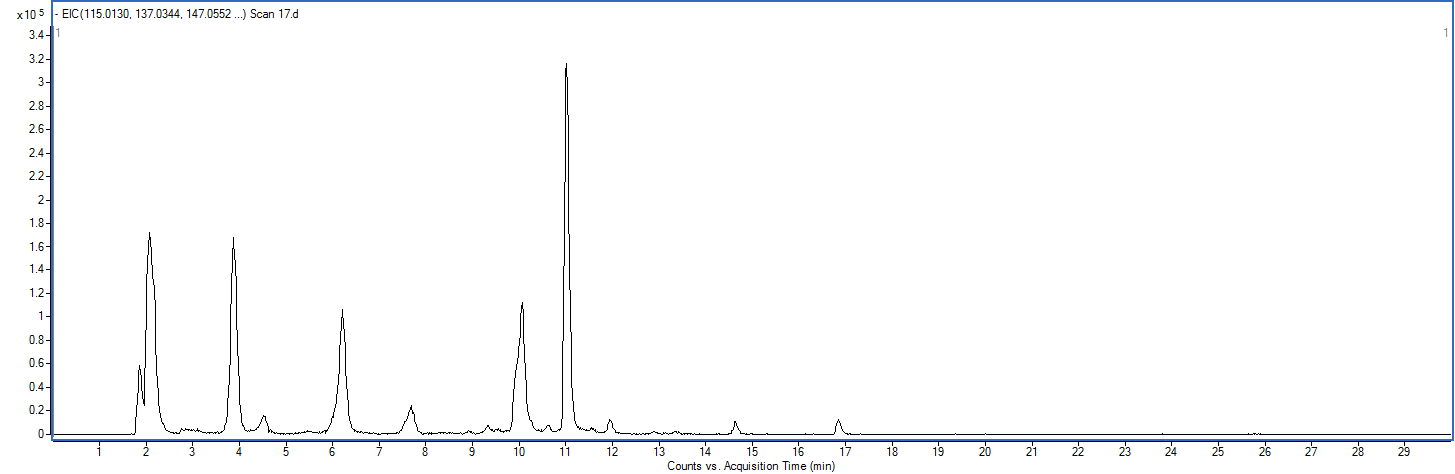This screenshot has width=1455, height=474.
Task: Select the peak at about 6.2 minutes
Action: (342, 312)
